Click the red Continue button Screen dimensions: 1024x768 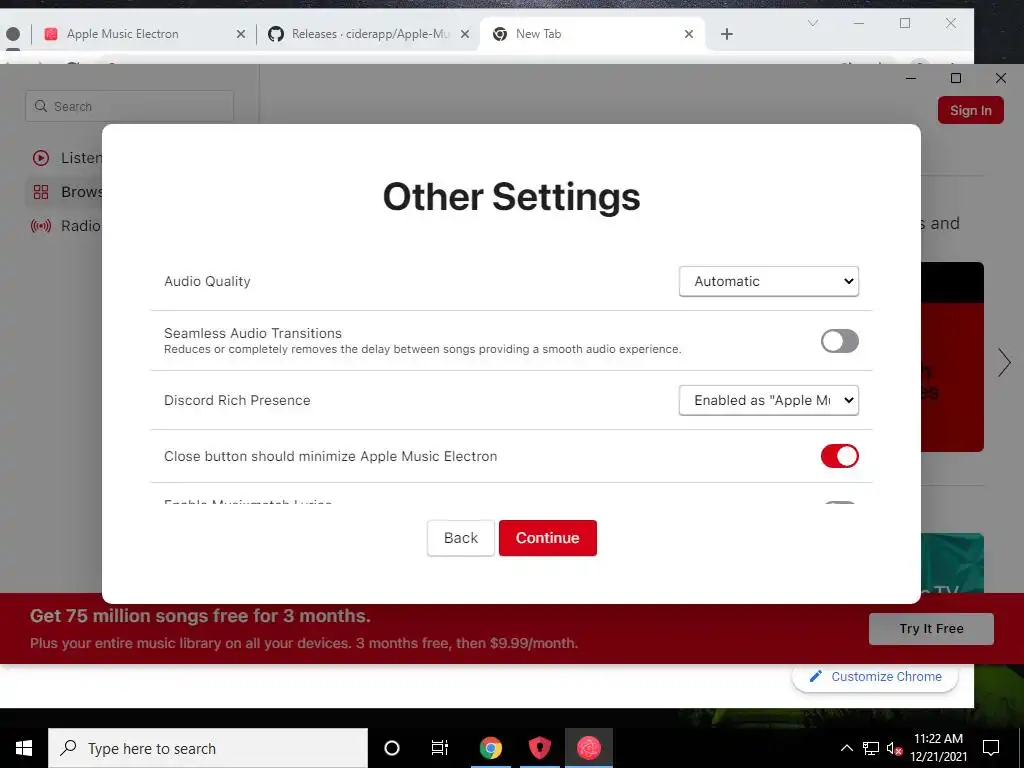[x=547, y=538]
